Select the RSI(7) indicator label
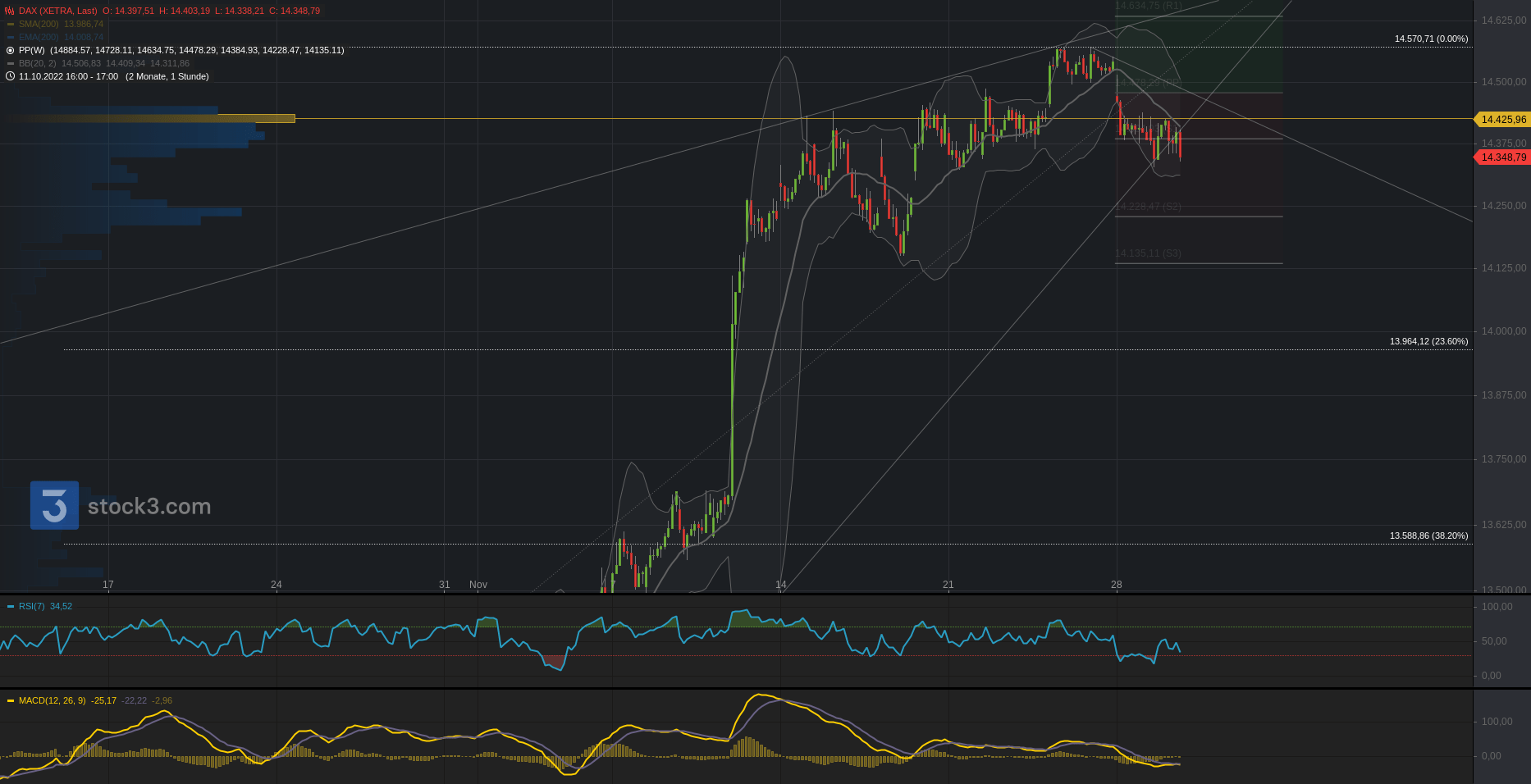 tap(32, 607)
